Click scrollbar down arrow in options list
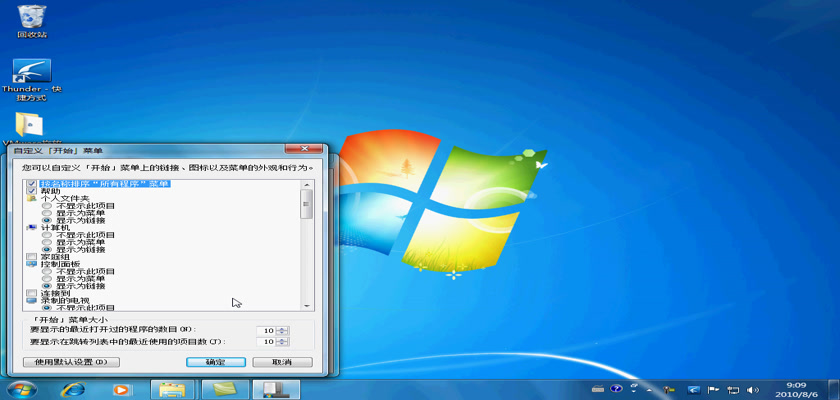 (307, 304)
